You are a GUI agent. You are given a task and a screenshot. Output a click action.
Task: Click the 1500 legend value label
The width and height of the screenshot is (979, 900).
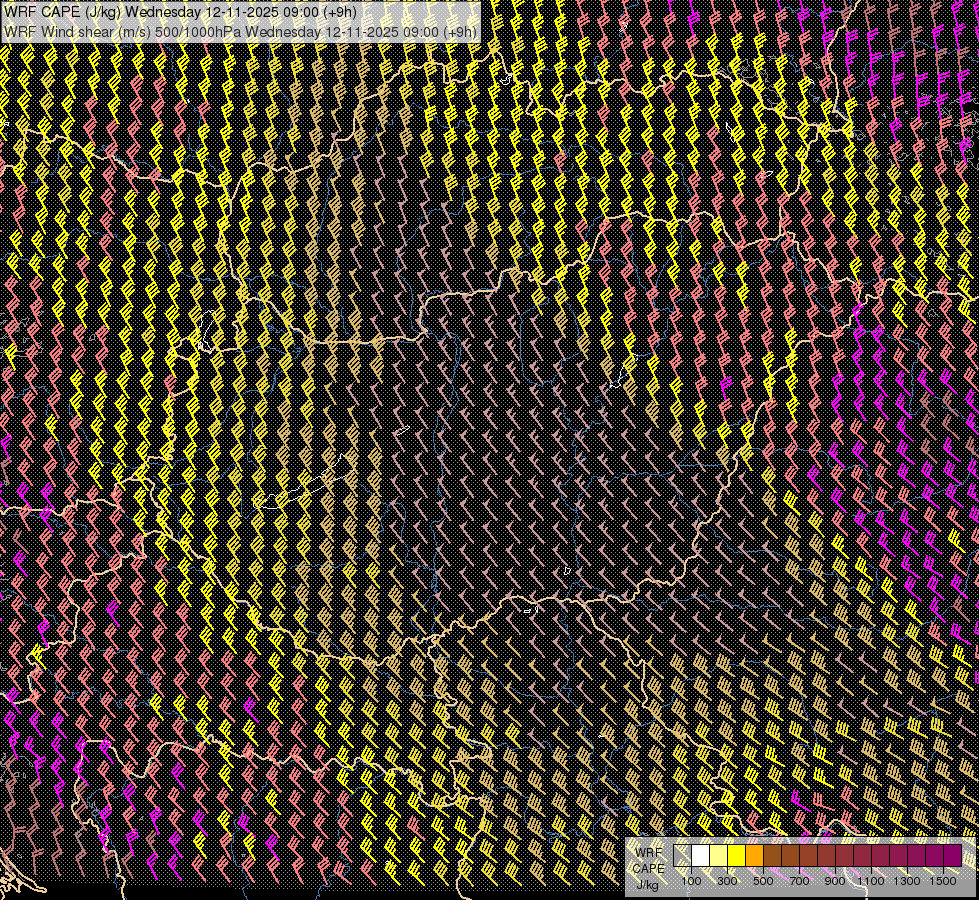click(943, 881)
